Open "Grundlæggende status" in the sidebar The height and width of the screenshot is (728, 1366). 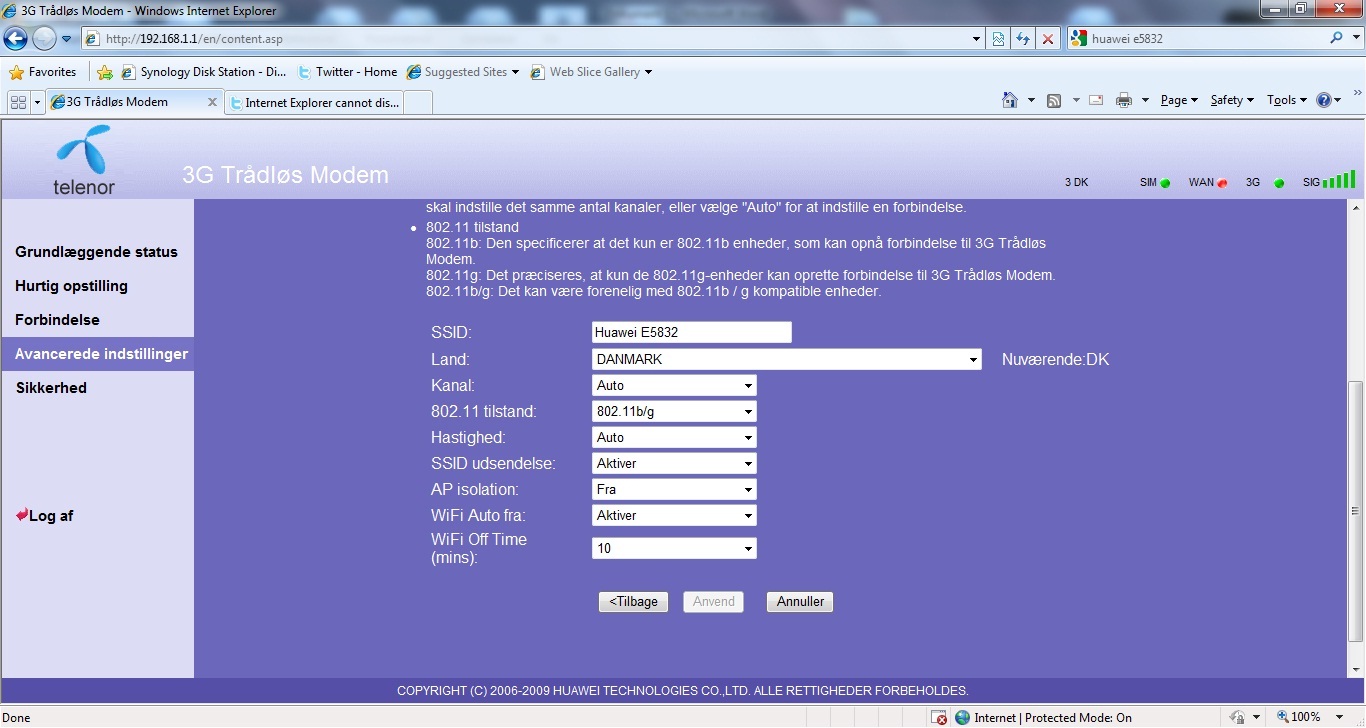pyautogui.click(x=96, y=252)
